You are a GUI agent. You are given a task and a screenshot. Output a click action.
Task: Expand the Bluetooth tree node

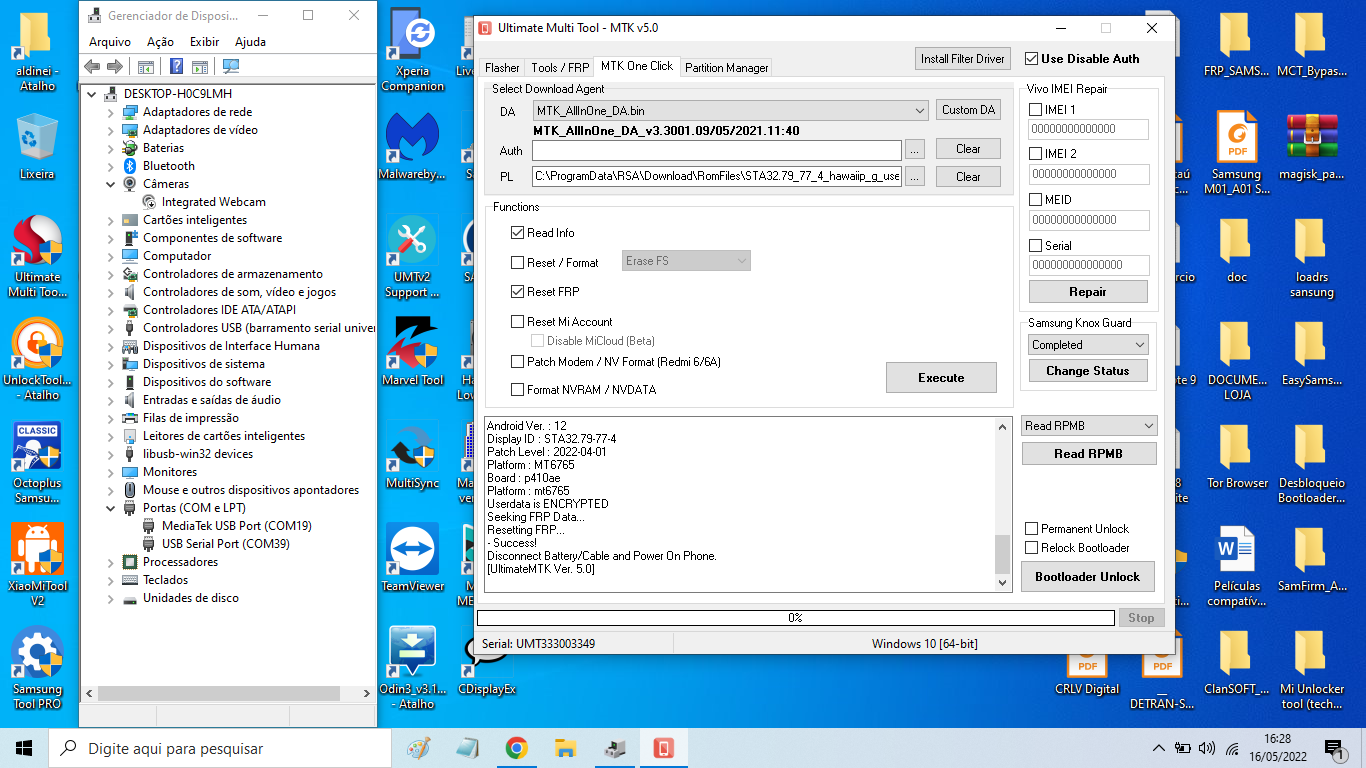(111, 166)
